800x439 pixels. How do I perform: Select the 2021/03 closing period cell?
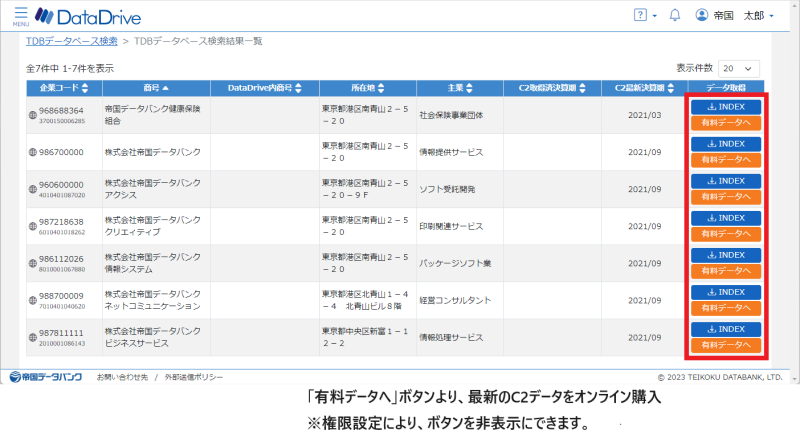coord(644,115)
